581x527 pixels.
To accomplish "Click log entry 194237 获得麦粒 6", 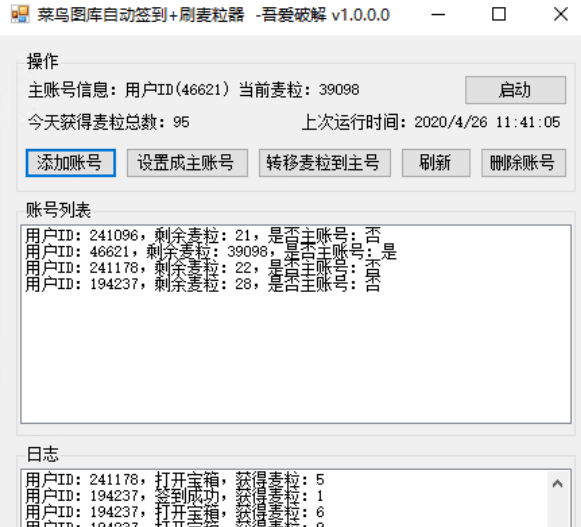I will [175, 512].
